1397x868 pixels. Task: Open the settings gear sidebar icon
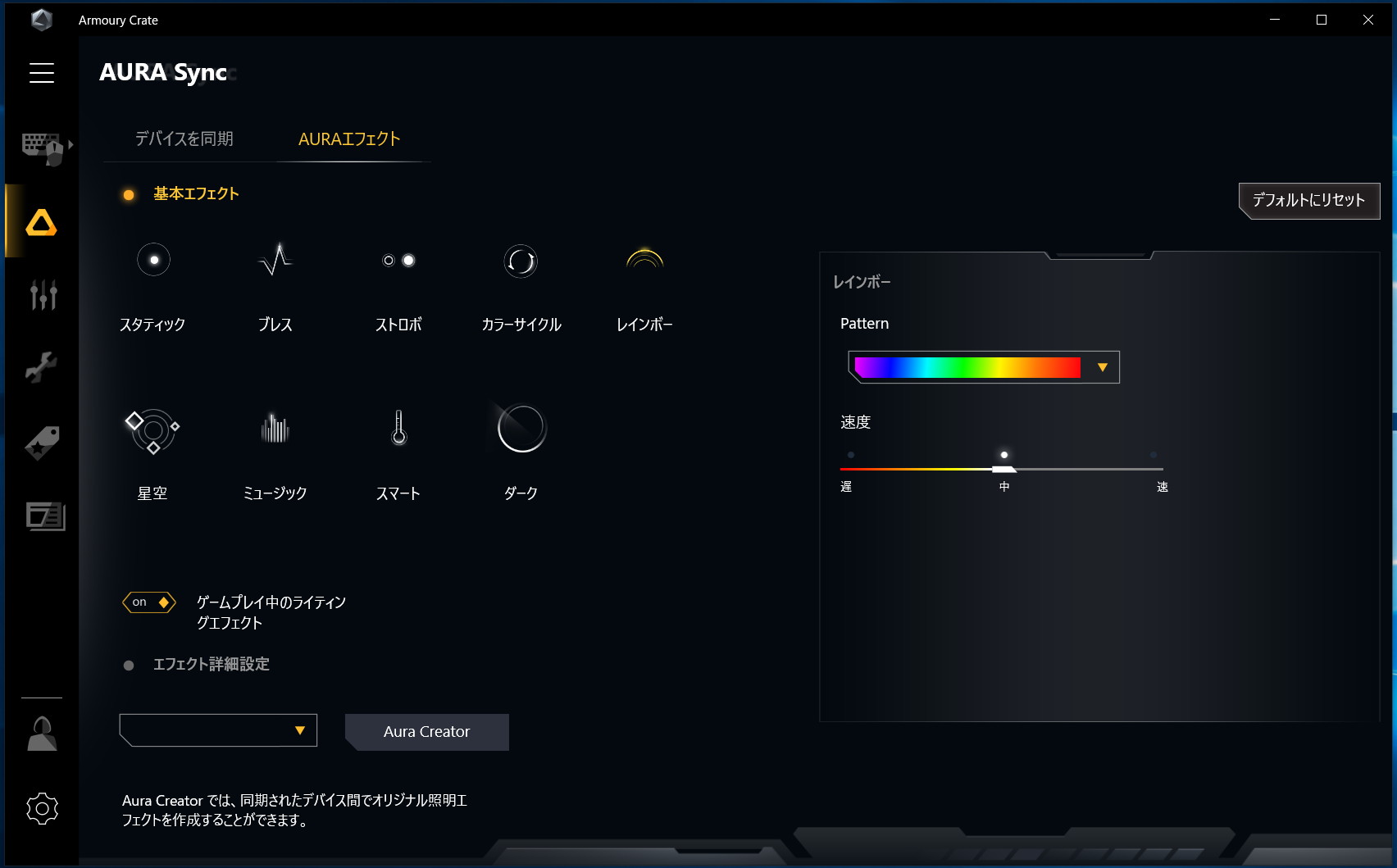42,809
